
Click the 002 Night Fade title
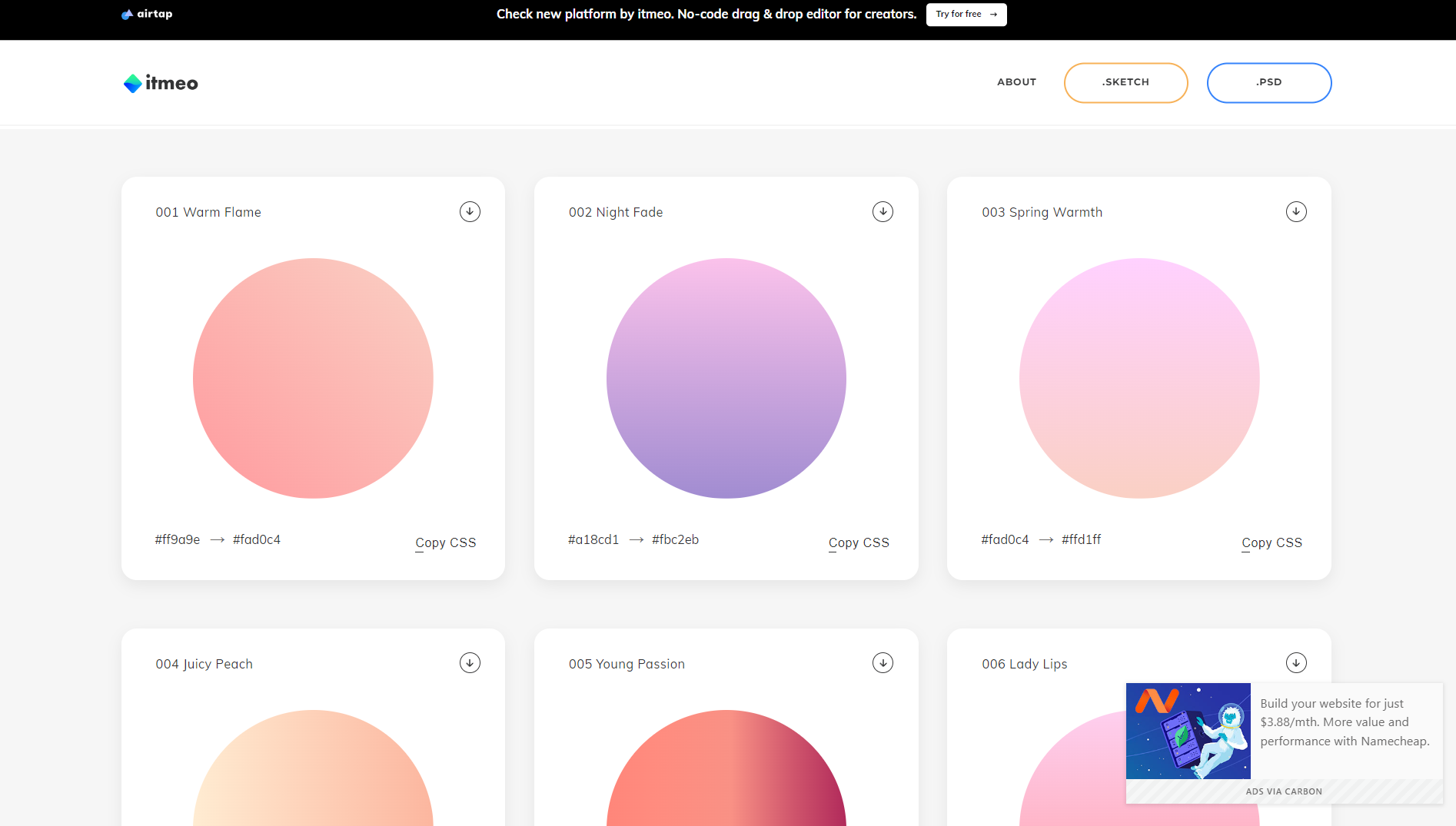616,212
